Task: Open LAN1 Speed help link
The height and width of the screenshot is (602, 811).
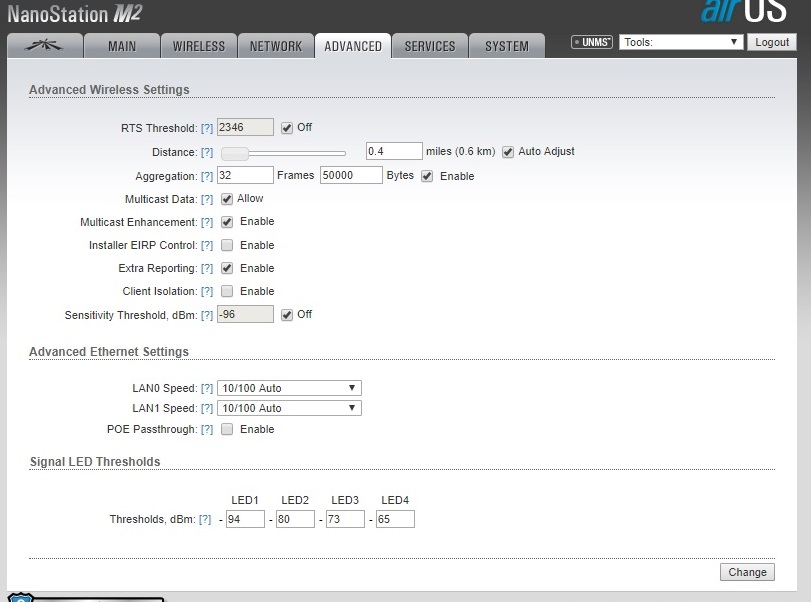Action: coord(207,409)
